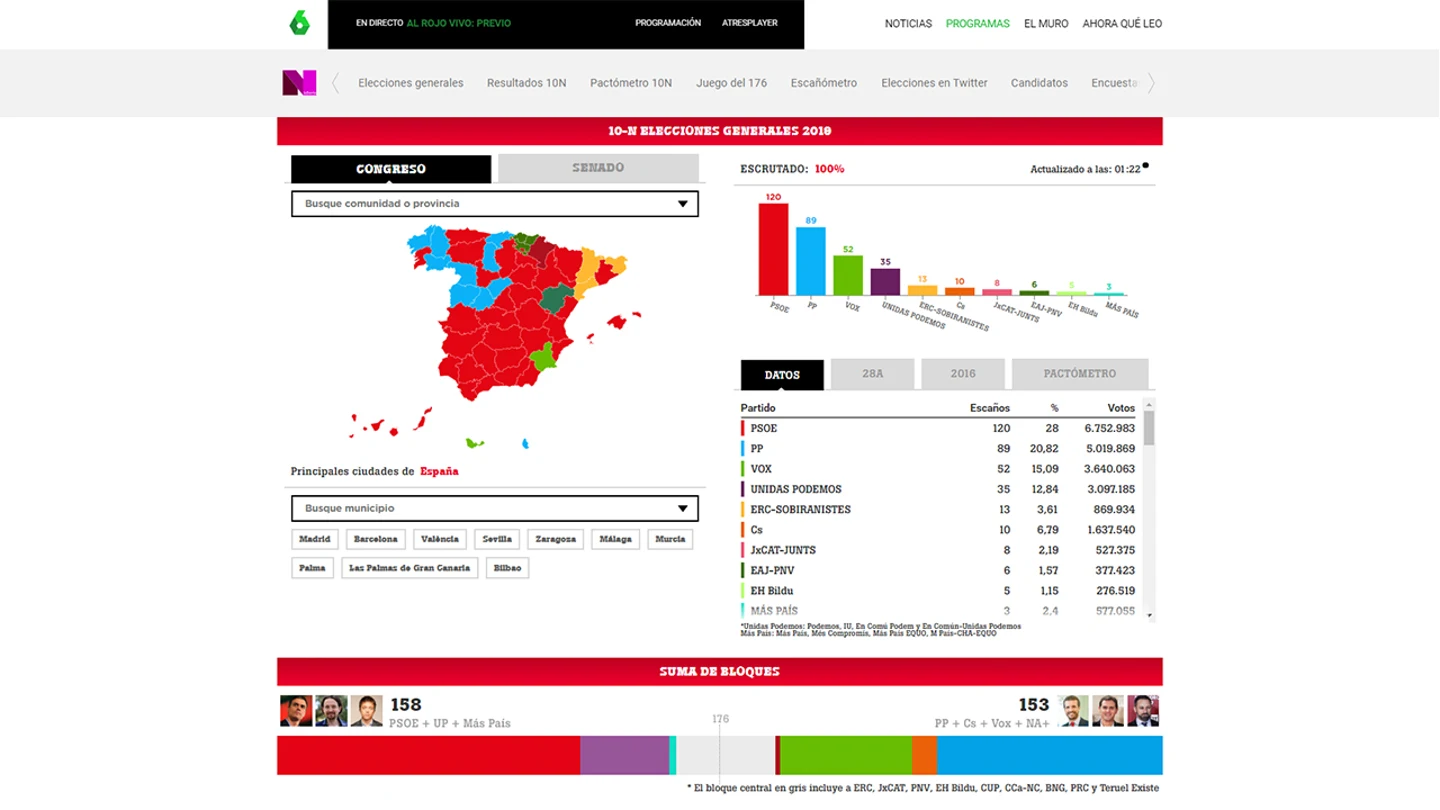Open Candidatos nav item
This screenshot has height=810, width=1440.
click(1039, 83)
